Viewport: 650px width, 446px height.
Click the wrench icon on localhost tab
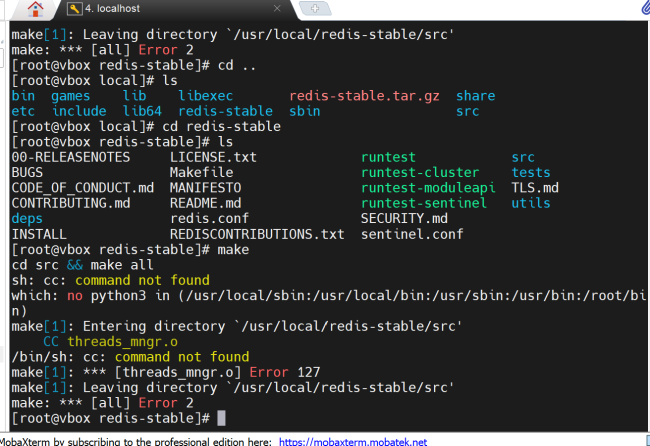(x=76, y=10)
